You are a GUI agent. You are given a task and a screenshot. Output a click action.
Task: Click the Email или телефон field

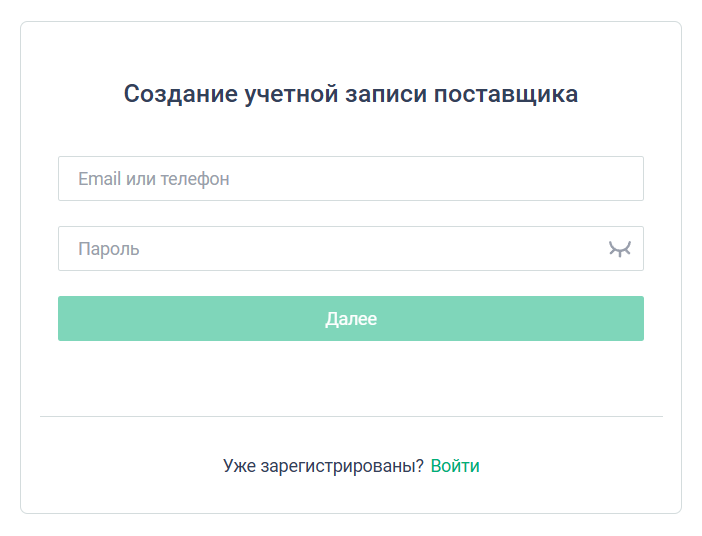point(350,179)
